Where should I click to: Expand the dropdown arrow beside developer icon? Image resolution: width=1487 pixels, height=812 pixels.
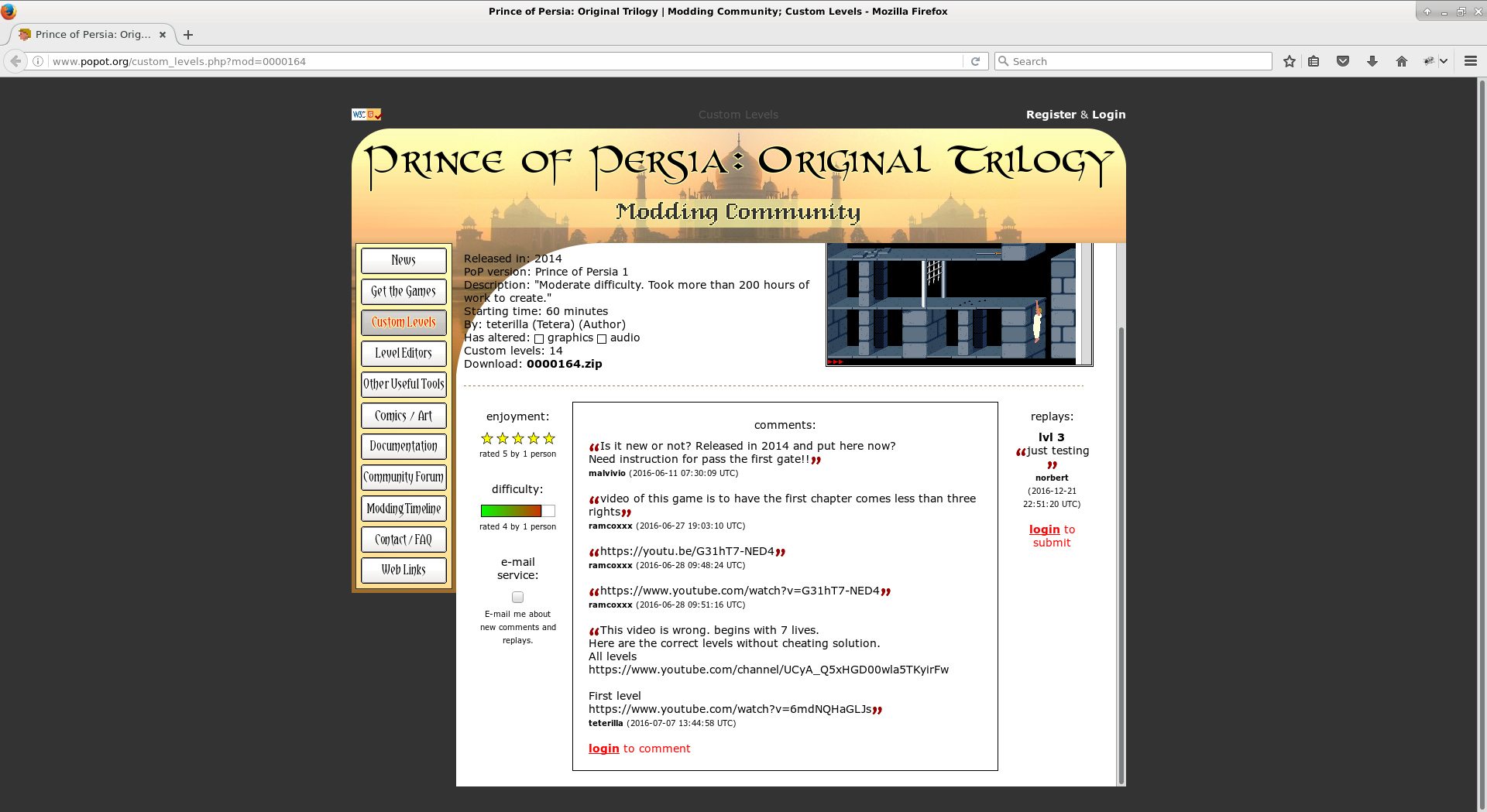[1444, 61]
